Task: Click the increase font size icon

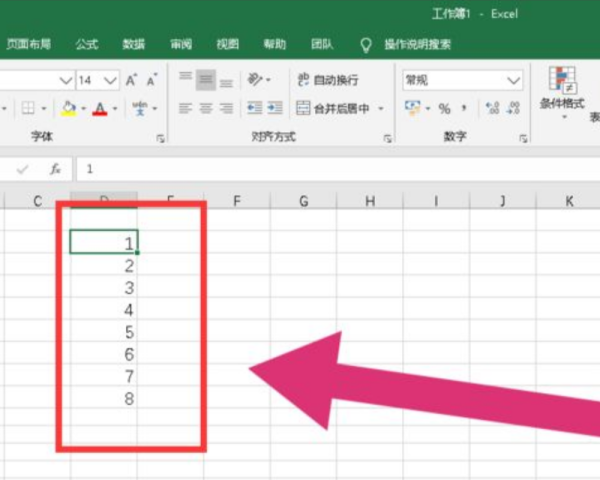Action: 131,80
